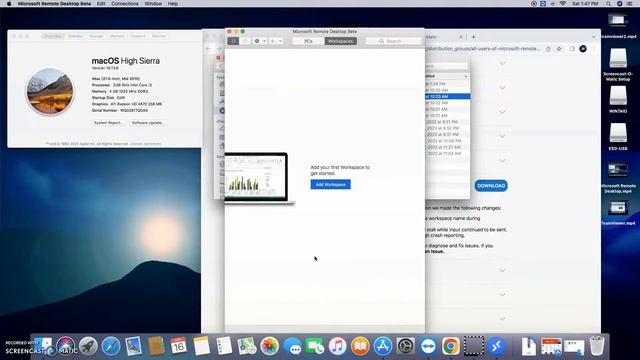Open the Help menu
This screenshot has height=360, width=640.
pyautogui.click(x=173, y=4)
